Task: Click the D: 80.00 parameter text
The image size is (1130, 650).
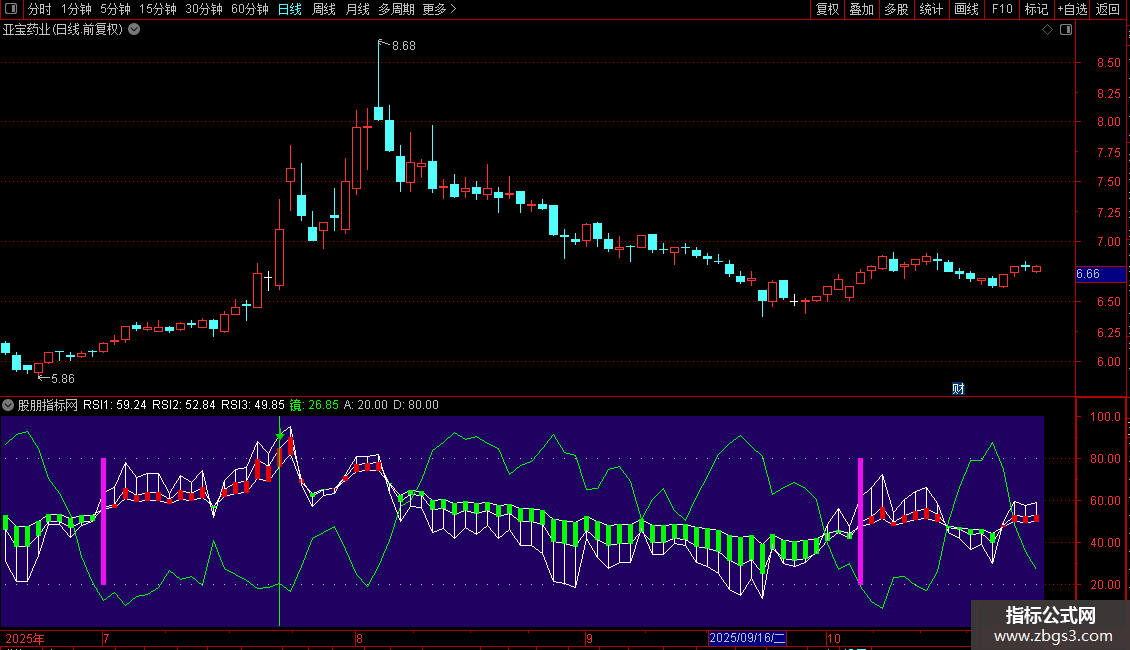Action: coord(416,405)
